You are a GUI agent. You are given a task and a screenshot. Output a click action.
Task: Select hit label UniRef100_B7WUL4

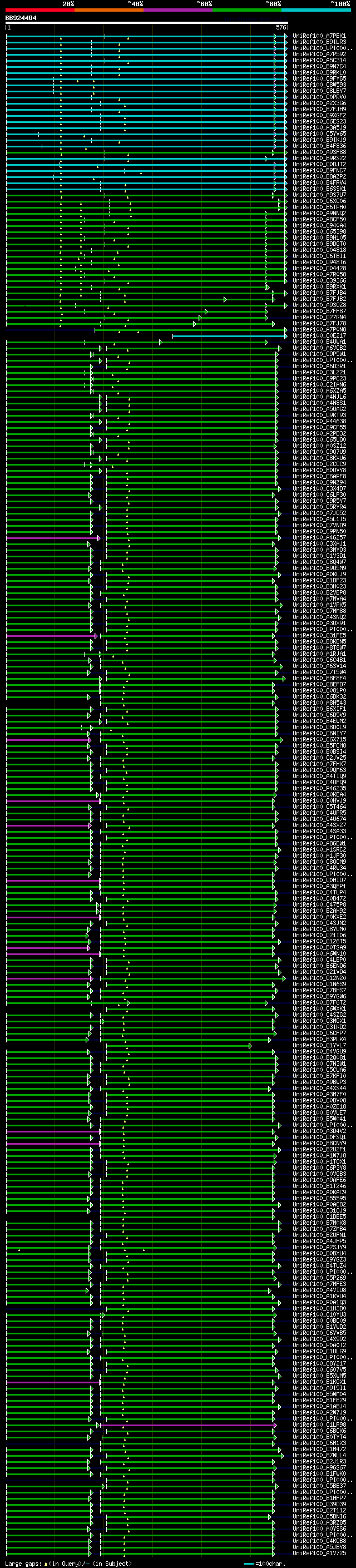pyautogui.click(x=319, y=1456)
